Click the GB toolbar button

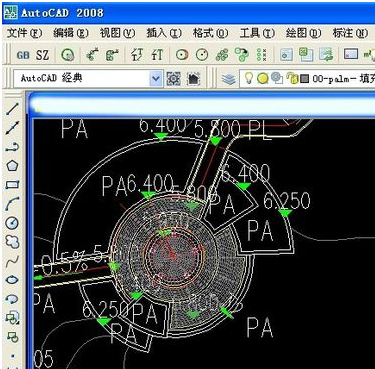click(x=23, y=55)
